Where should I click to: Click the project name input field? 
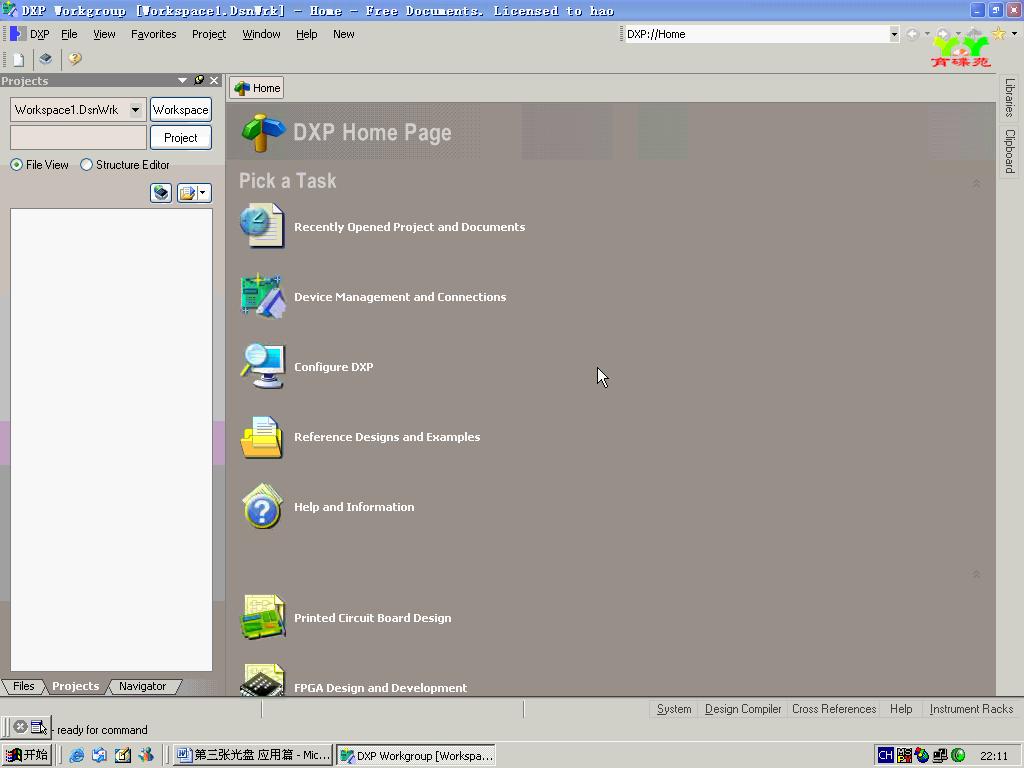point(78,138)
